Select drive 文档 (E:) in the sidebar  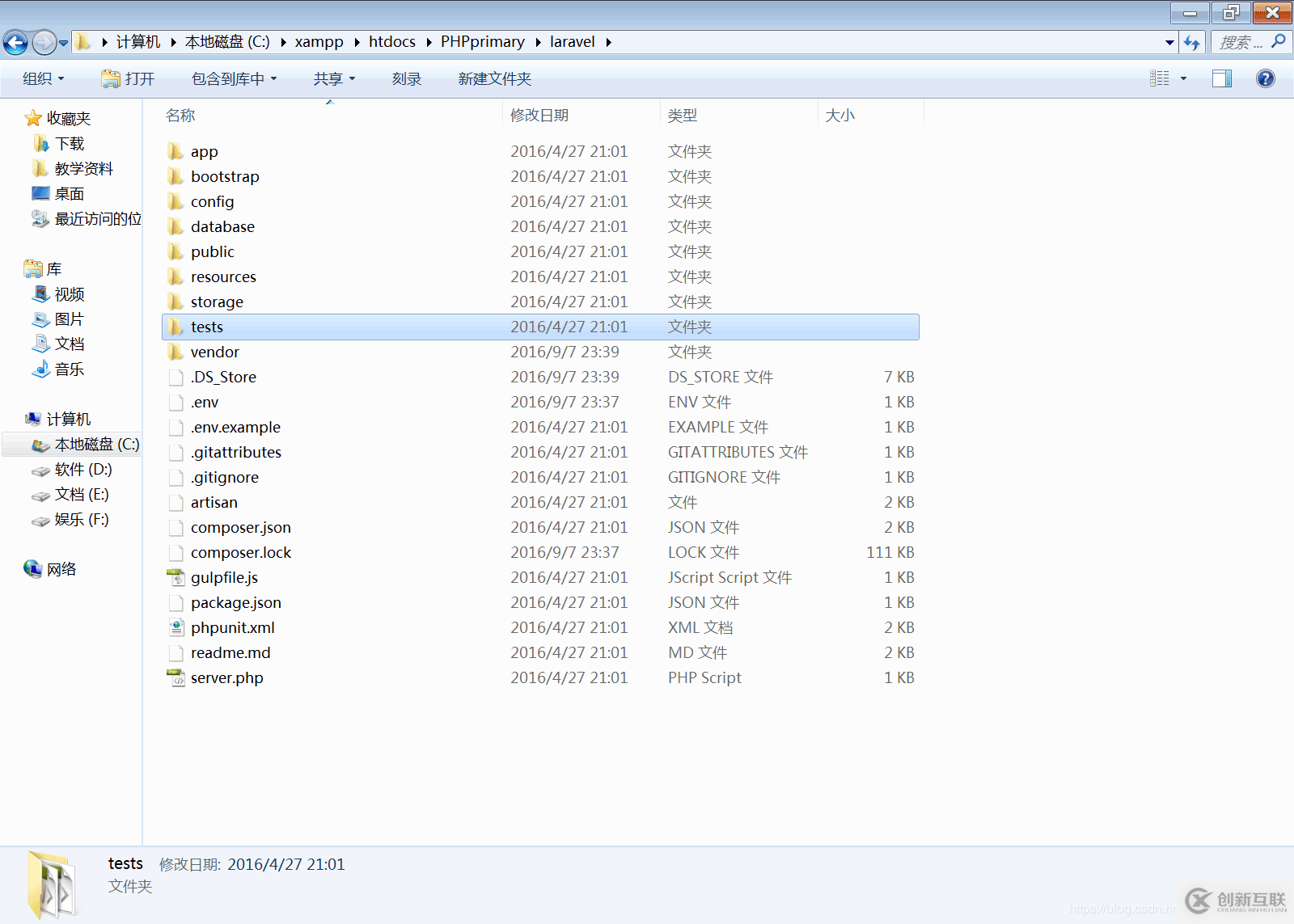[82, 495]
